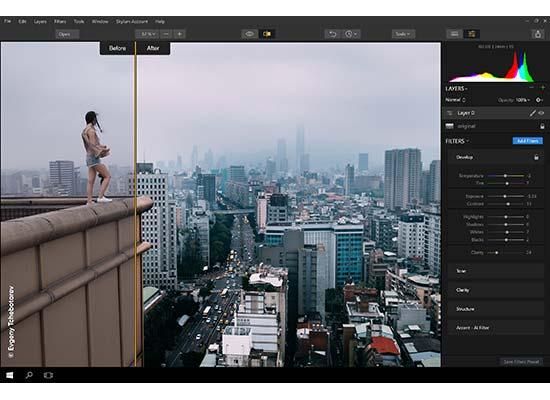The width and height of the screenshot is (550, 400).
Task: Open the Window menu
Action: pos(100,21)
